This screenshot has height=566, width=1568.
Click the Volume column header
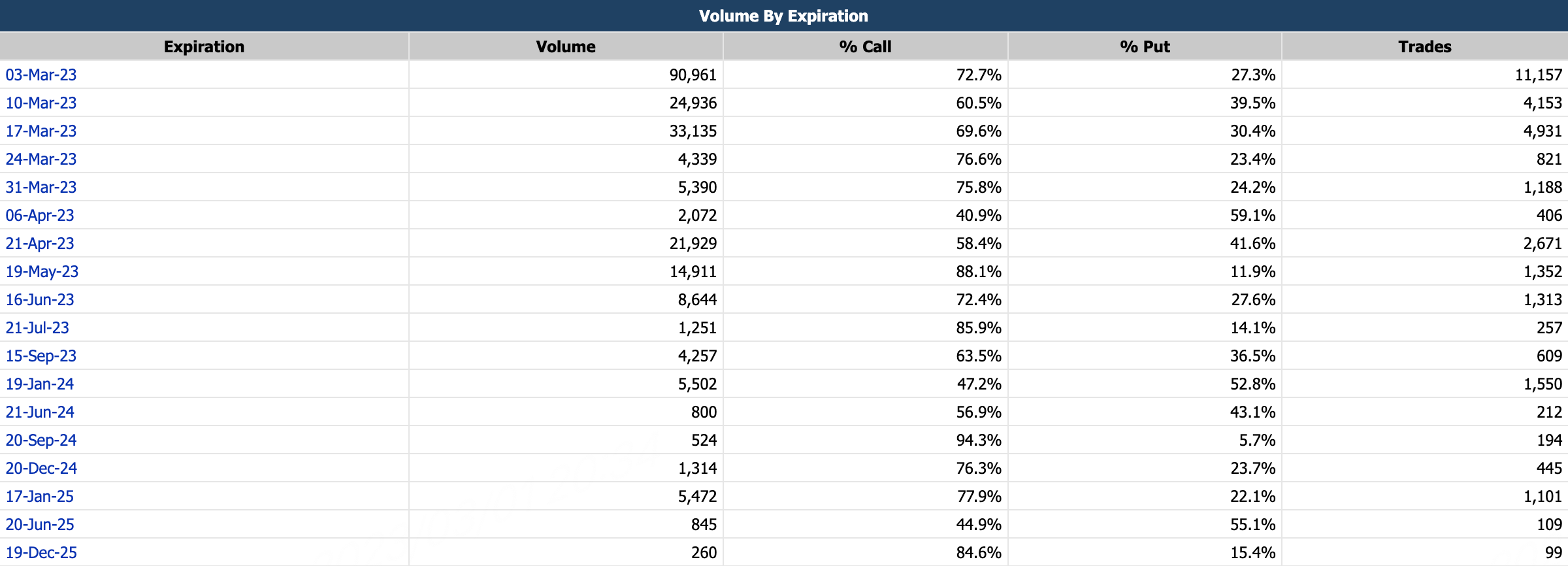tap(566, 47)
